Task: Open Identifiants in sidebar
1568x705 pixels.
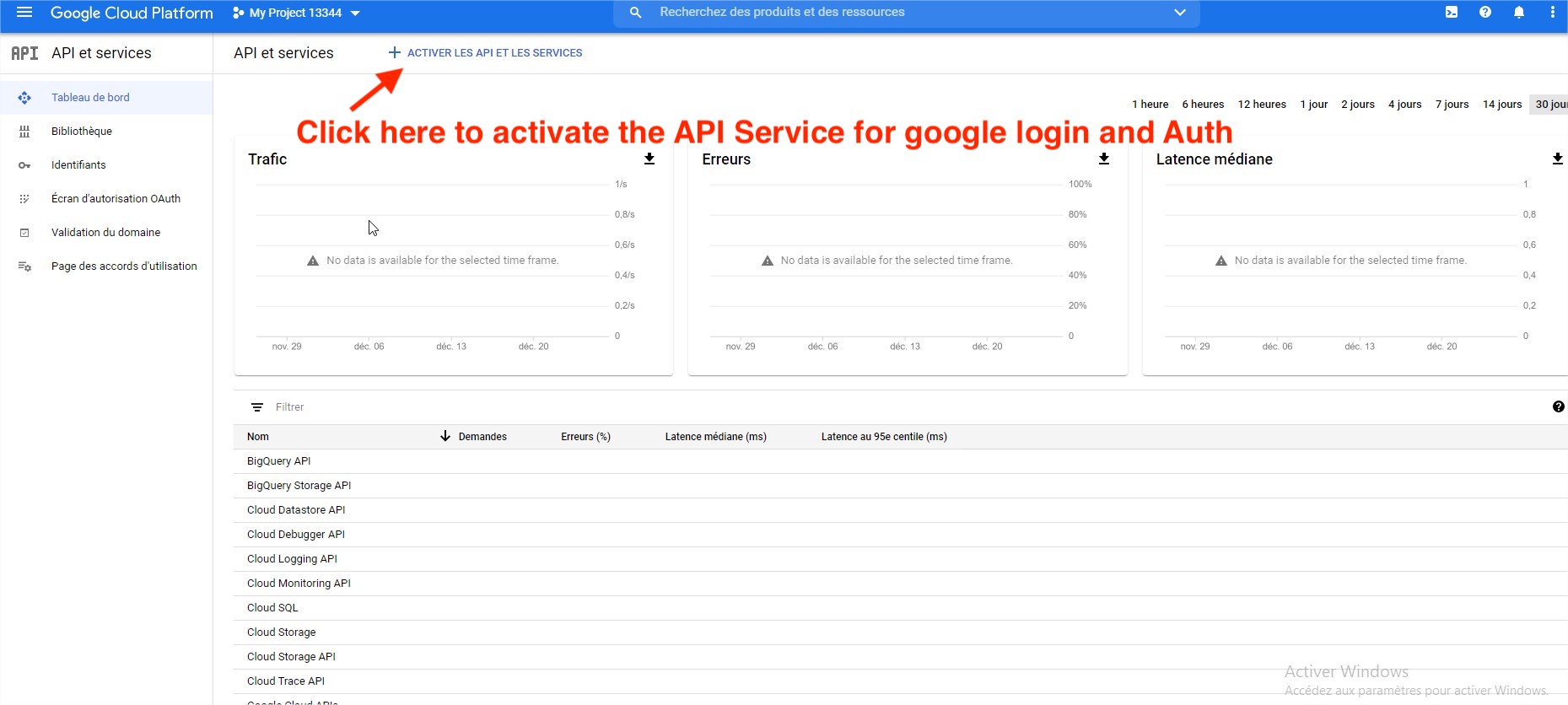Action: coord(106,165)
